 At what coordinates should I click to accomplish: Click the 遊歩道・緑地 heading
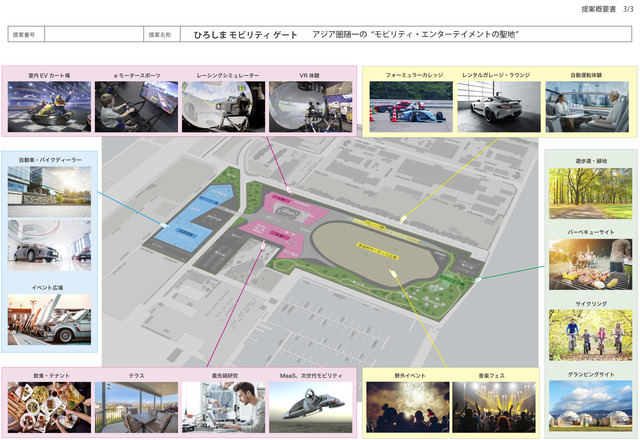(591, 161)
